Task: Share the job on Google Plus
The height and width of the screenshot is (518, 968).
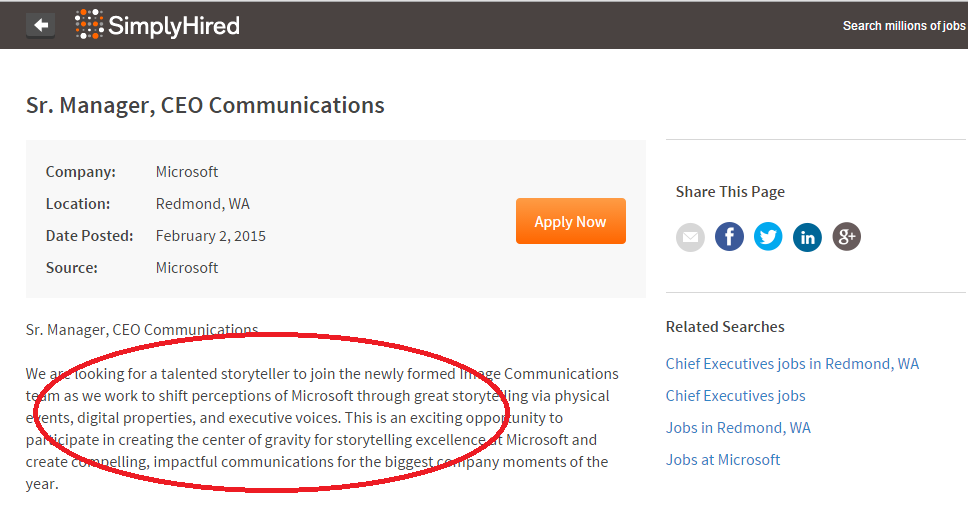Action: coord(846,237)
